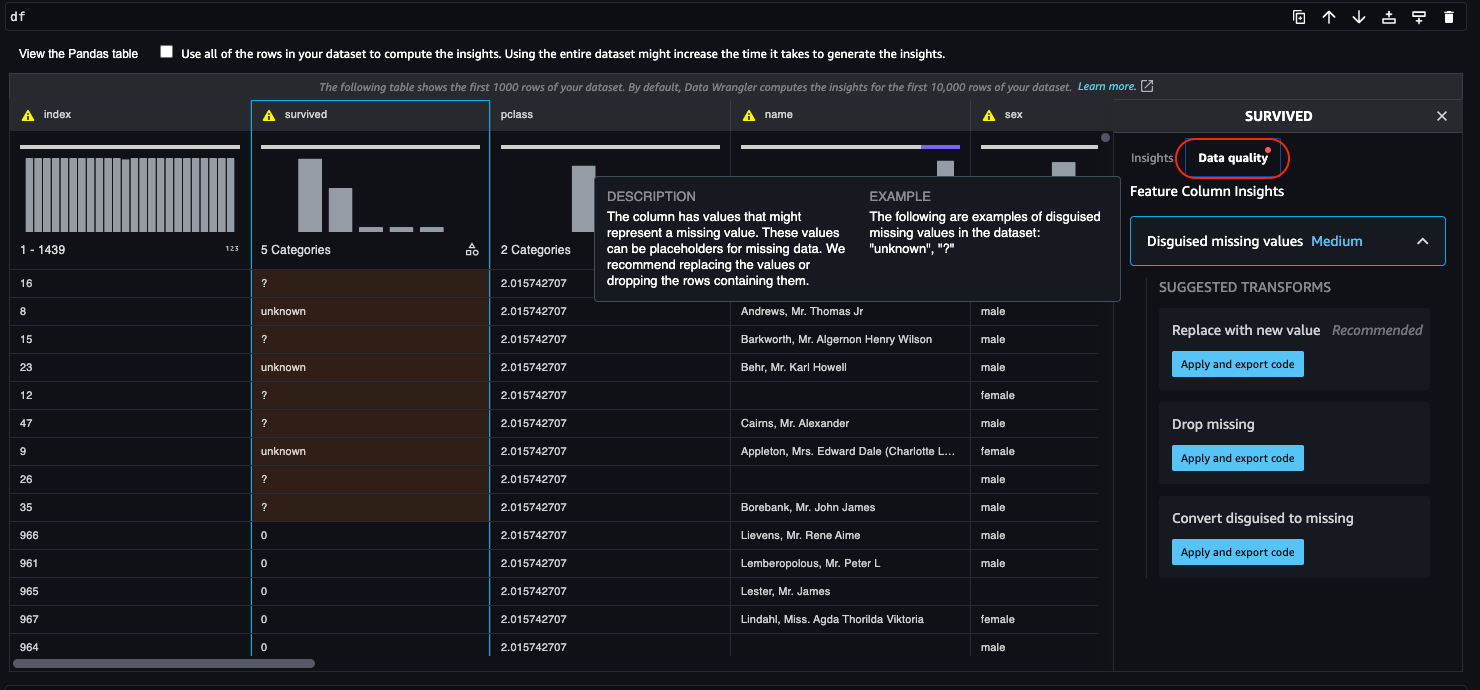Click the warning icon on the name column

pyautogui.click(x=748, y=114)
